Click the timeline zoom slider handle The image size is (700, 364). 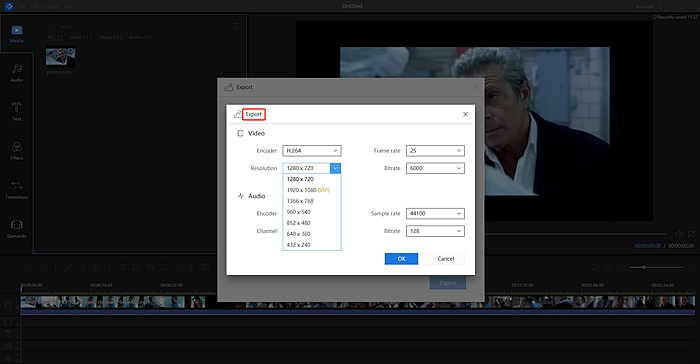point(644,267)
